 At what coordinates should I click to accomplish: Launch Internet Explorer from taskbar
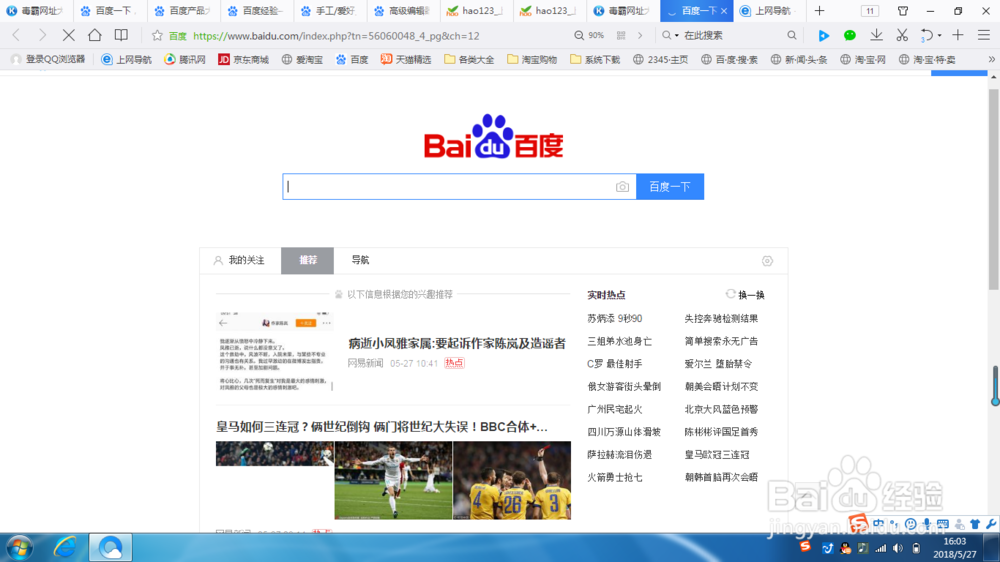tap(65, 547)
